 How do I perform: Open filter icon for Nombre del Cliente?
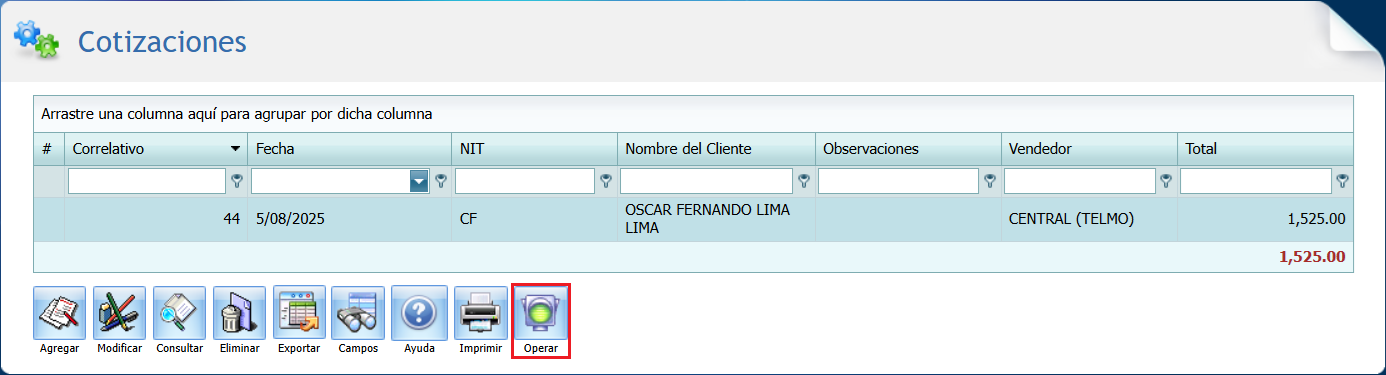click(804, 181)
